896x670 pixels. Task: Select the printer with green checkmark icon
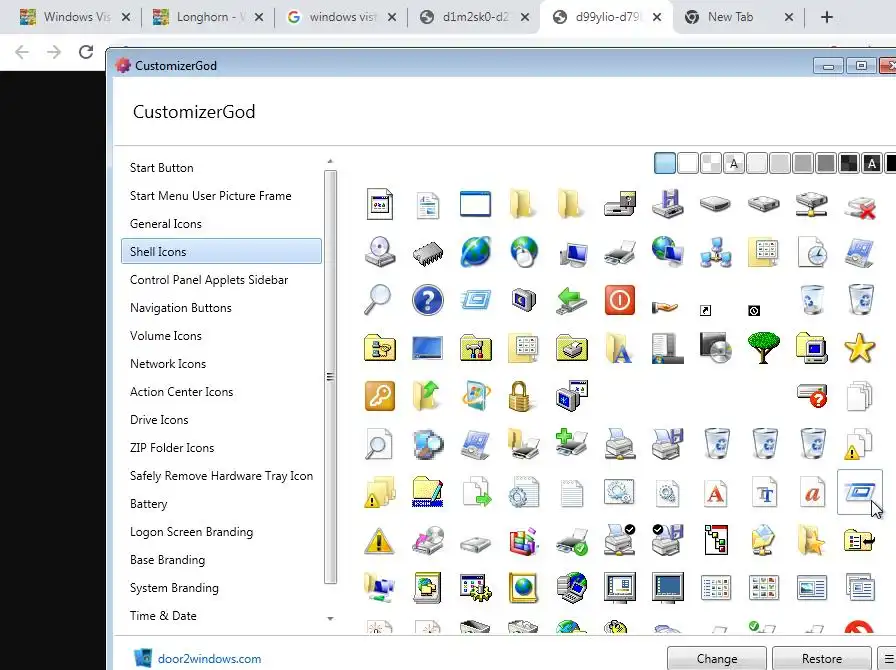571,542
